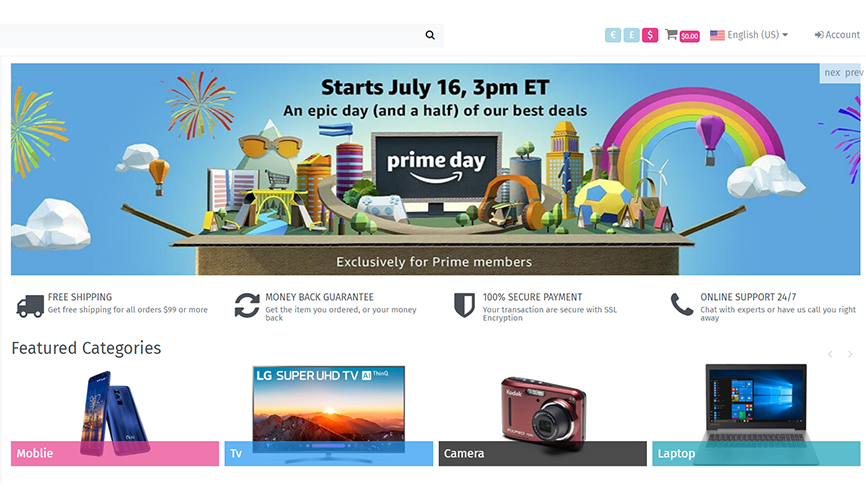The width and height of the screenshot is (866, 500).
Task: Select the Dollar currency button
Action: (x=650, y=35)
